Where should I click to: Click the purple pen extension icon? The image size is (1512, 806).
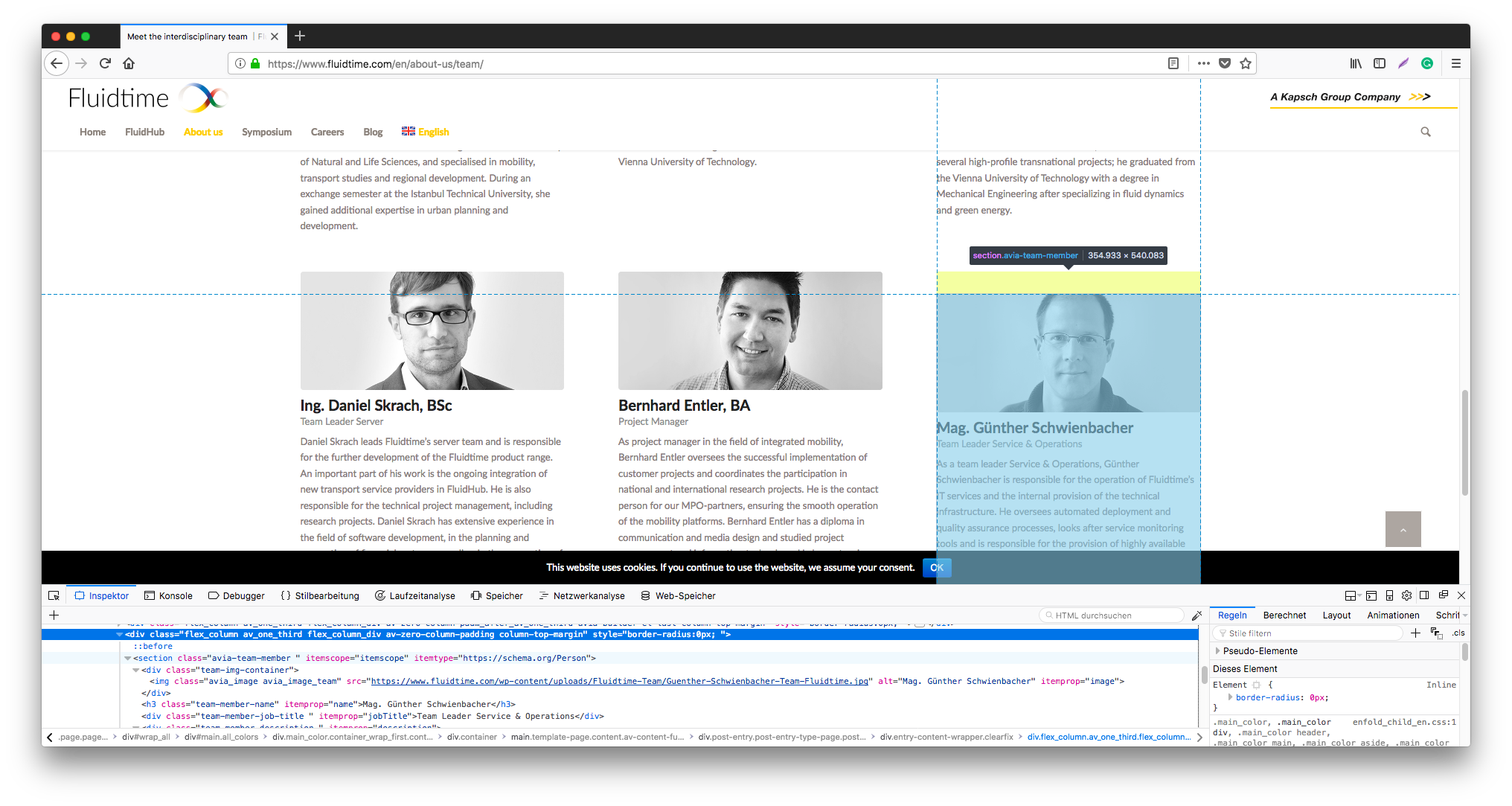pos(1403,64)
